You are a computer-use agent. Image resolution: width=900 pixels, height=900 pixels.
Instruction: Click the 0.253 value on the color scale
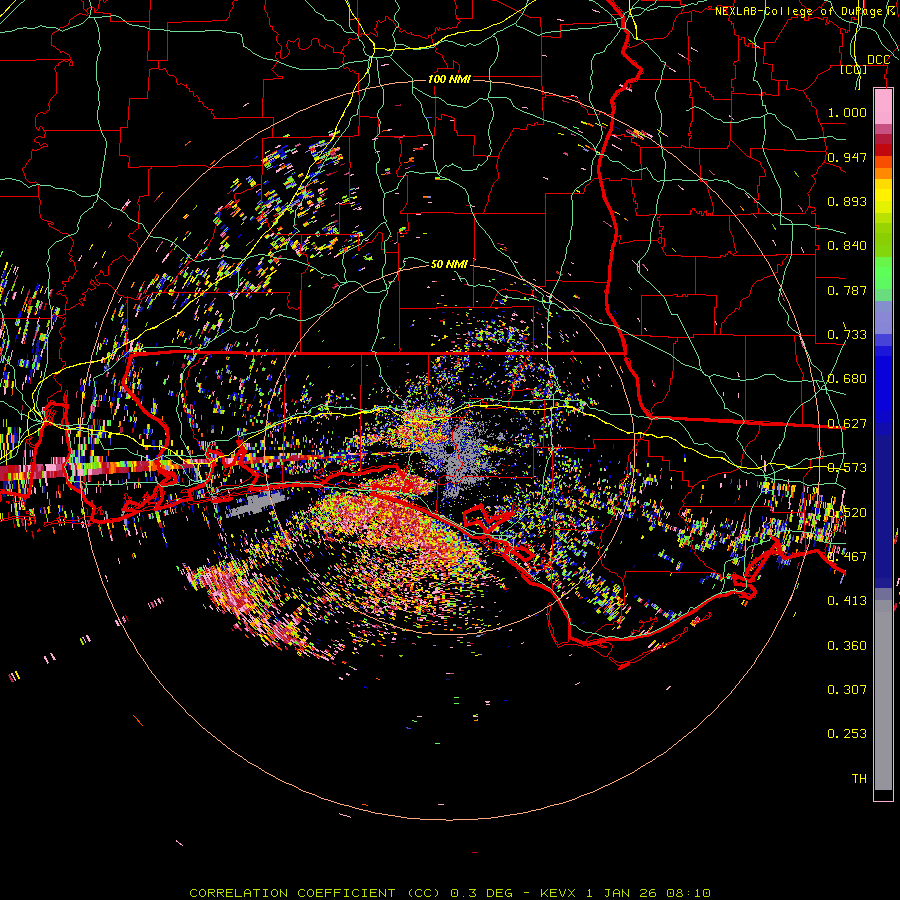[x=847, y=734]
